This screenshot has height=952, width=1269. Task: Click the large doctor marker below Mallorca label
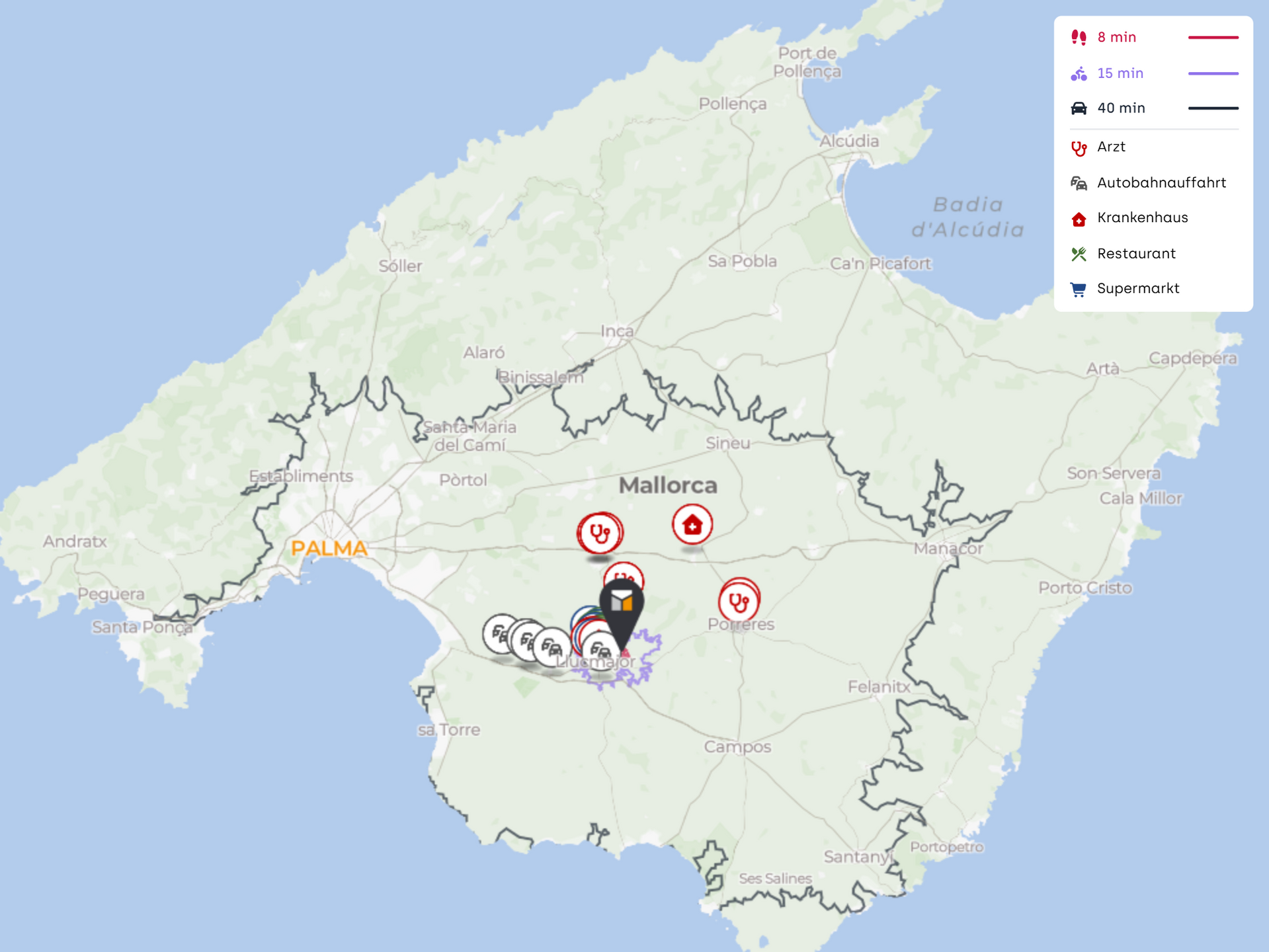coord(599,533)
